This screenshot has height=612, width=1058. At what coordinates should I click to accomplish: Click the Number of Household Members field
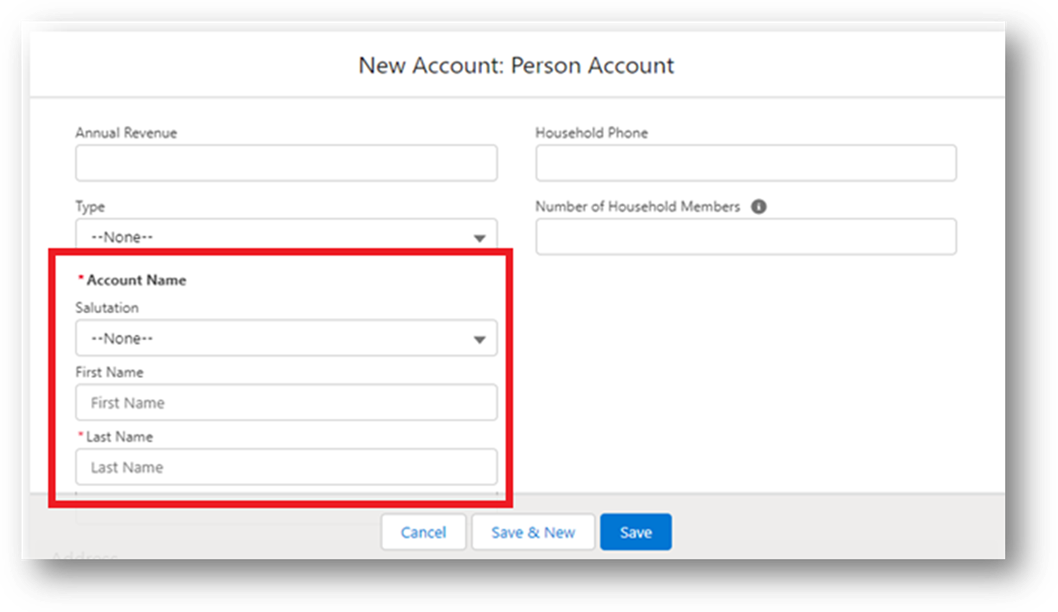[x=746, y=236]
